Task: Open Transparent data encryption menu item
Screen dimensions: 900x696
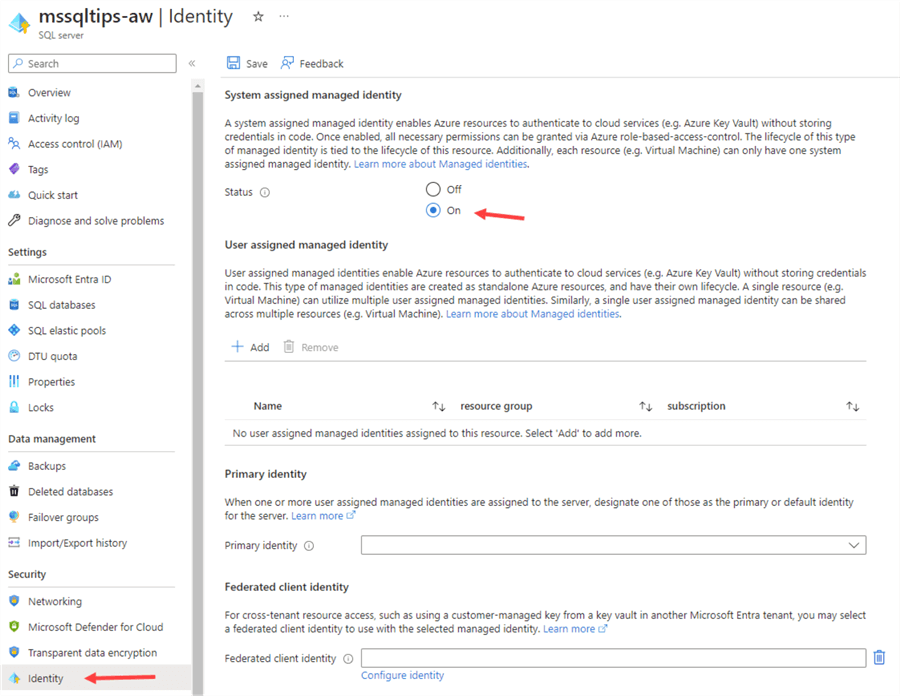Action: 92,652
